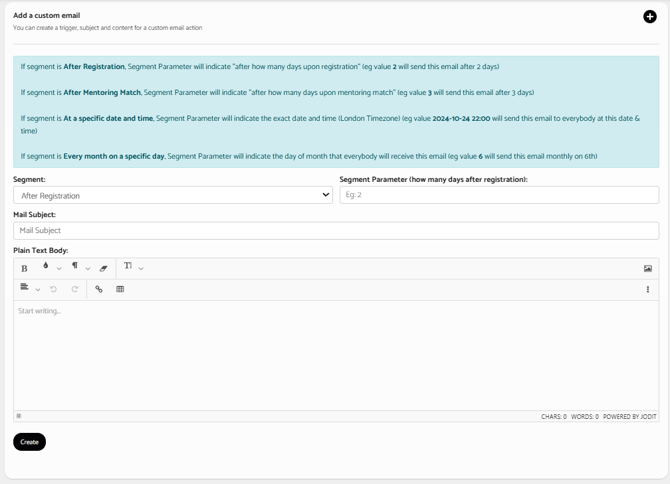Click the Add a custom email heading

(x=47, y=15)
